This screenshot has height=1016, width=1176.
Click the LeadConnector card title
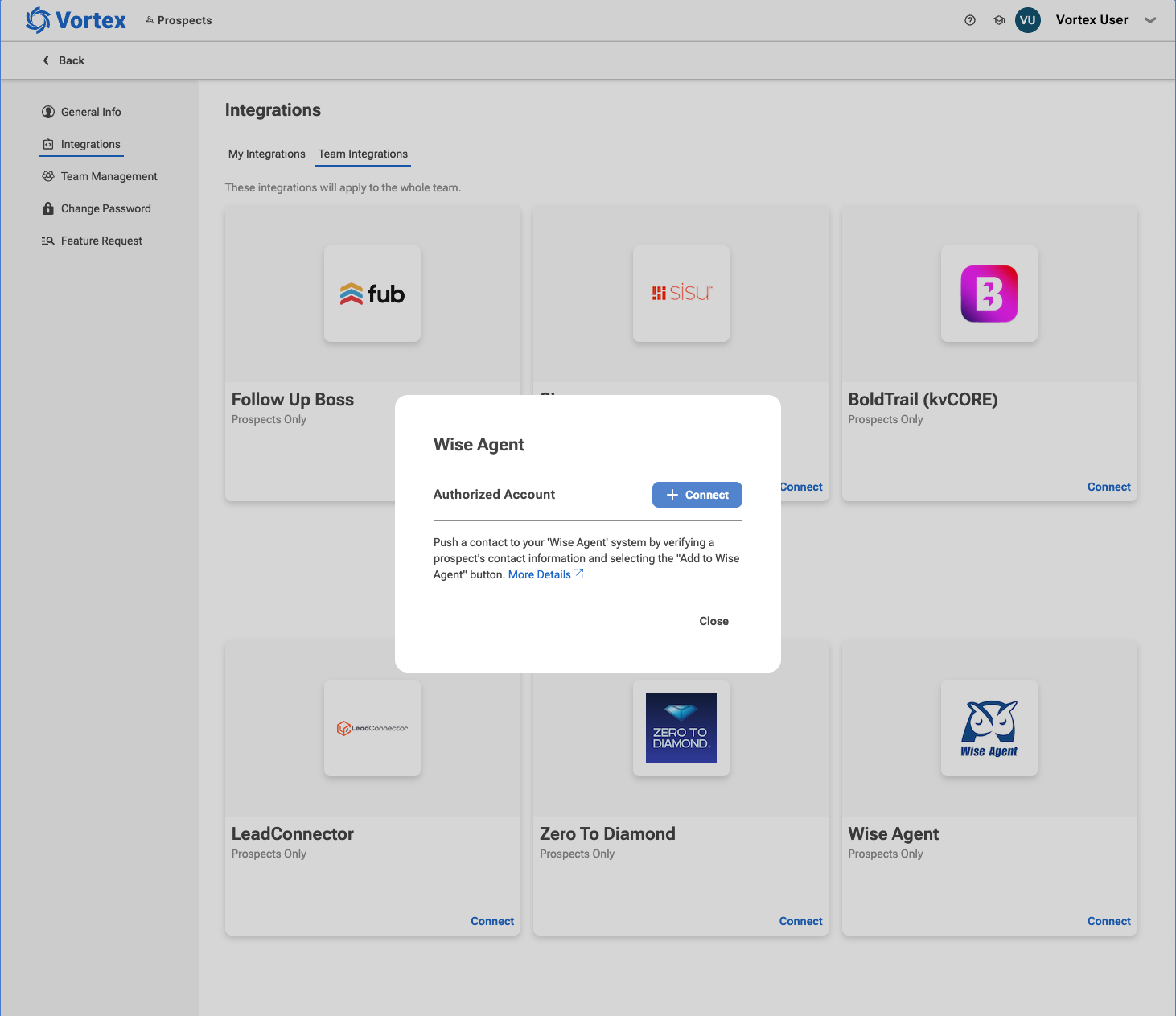293,834
